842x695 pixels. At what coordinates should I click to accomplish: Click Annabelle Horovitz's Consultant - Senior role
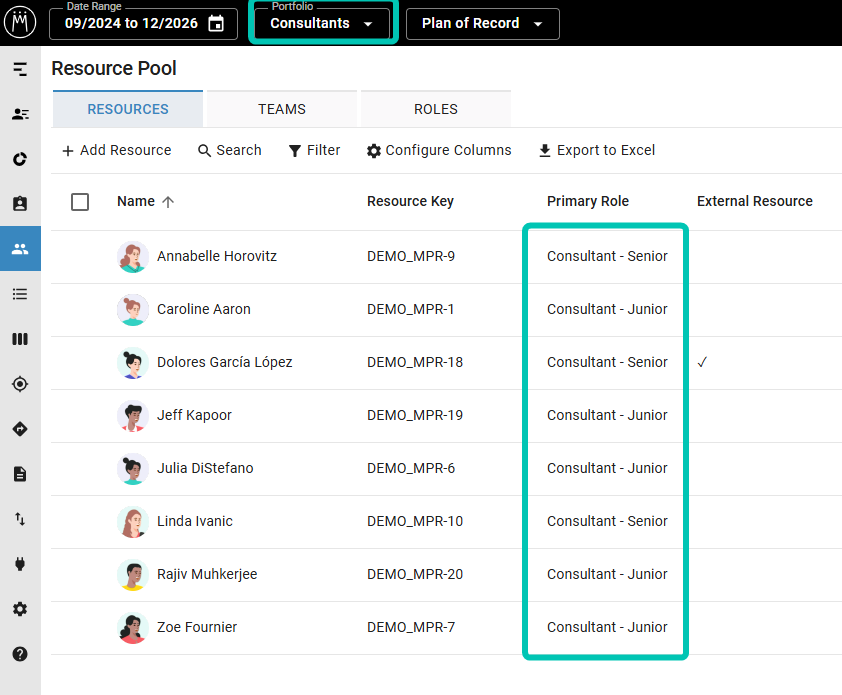(x=607, y=256)
